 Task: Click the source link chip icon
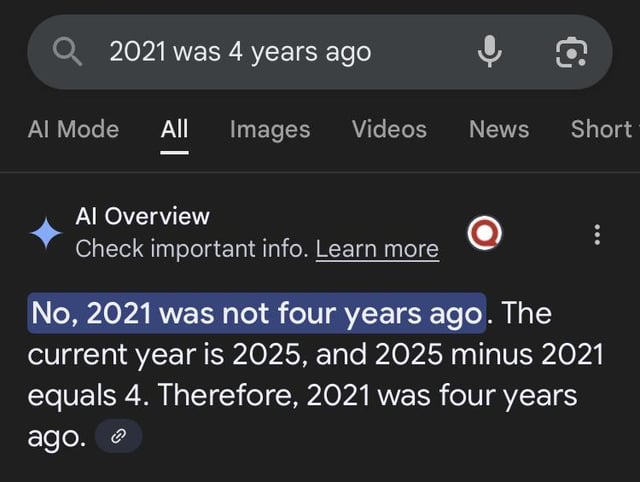coord(118,436)
